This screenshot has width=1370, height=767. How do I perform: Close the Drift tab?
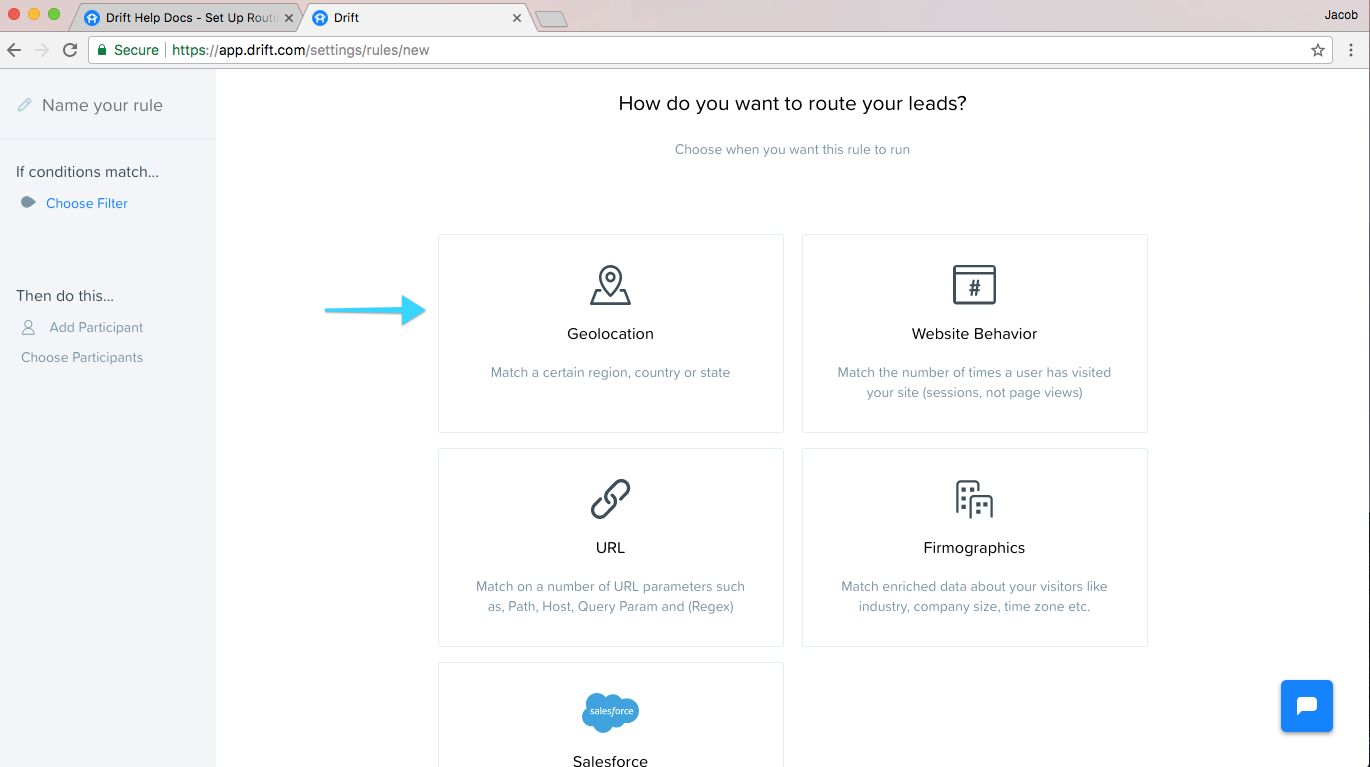[518, 18]
